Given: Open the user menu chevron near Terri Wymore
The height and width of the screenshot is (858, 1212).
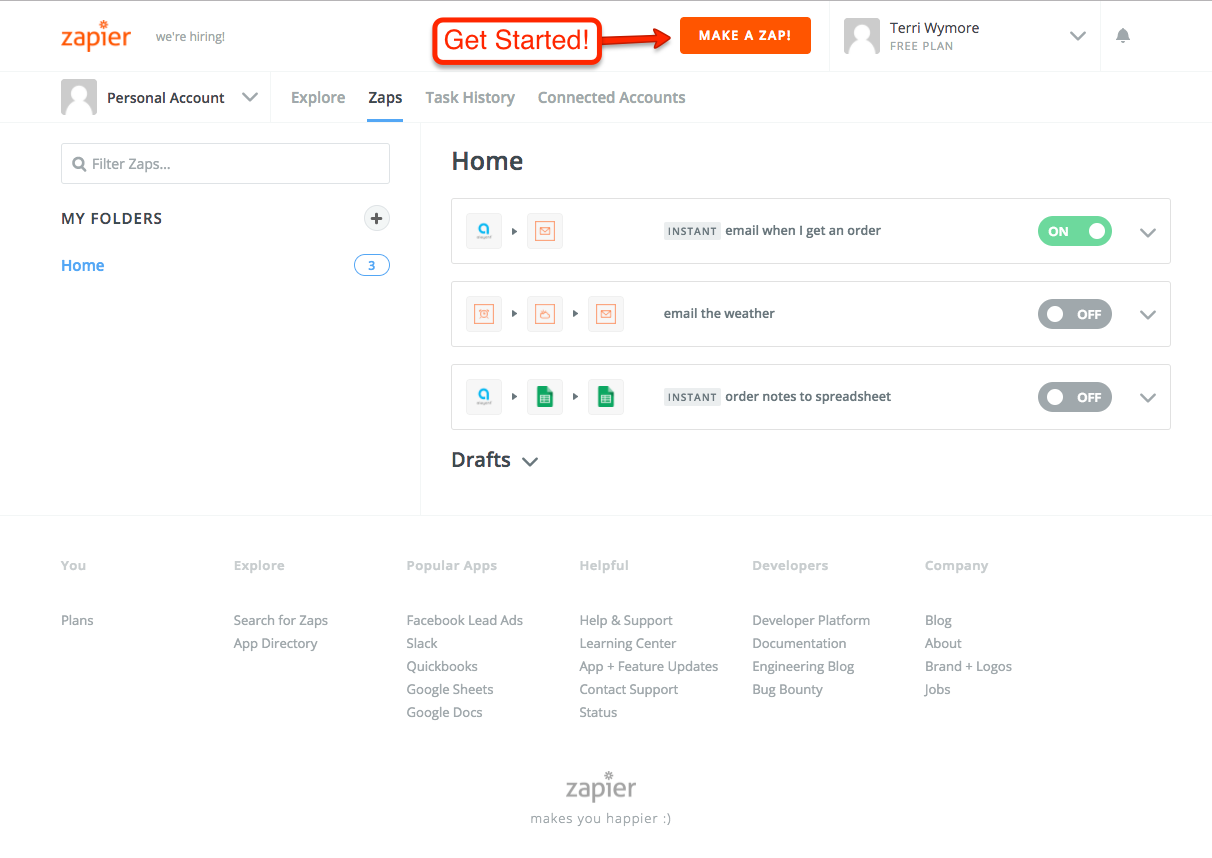Looking at the screenshot, I should [x=1077, y=36].
